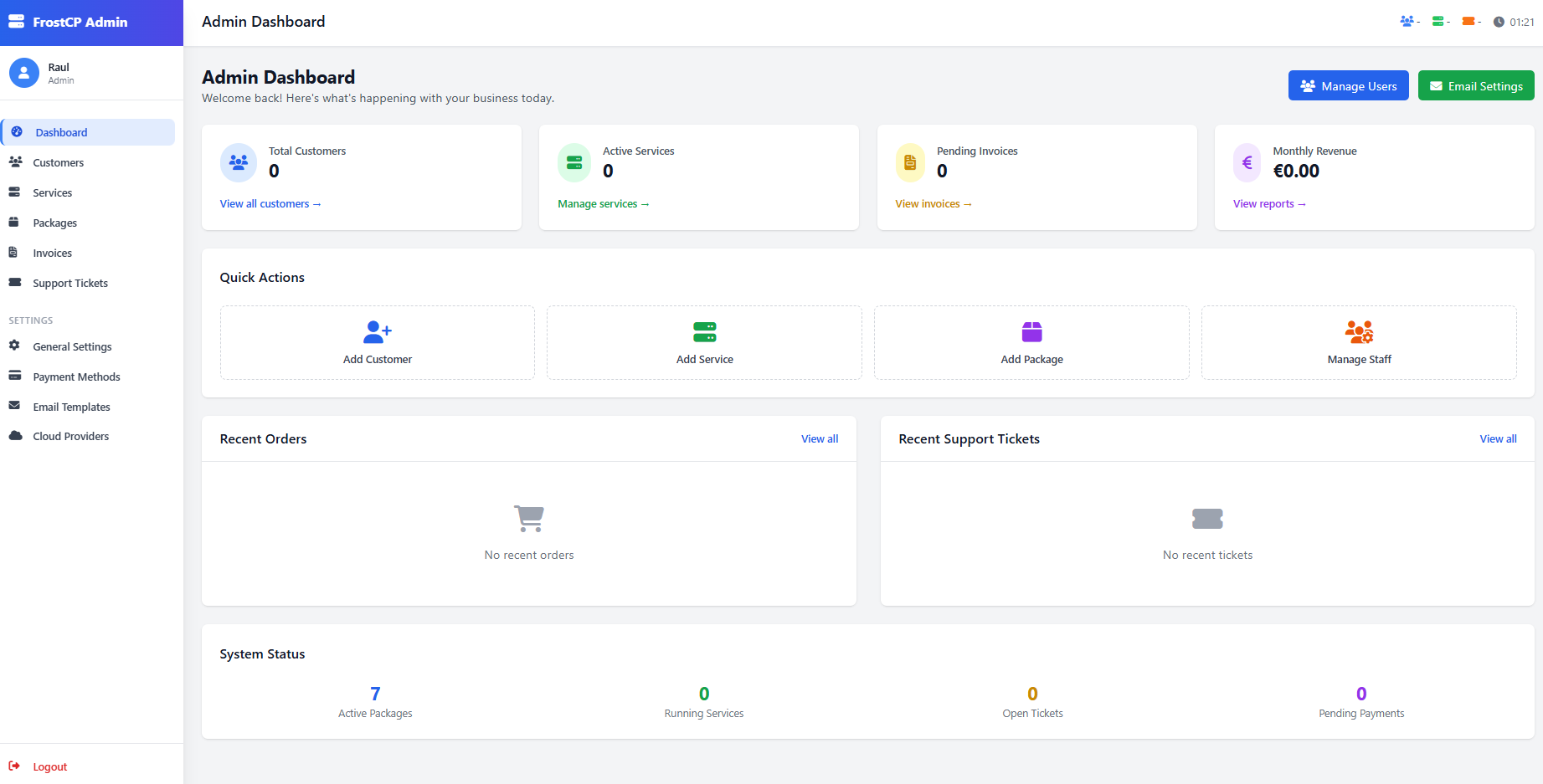This screenshot has width=1543, height=784.
Task: Click the Monthly Revenue euro icon
Action: 1247,162
